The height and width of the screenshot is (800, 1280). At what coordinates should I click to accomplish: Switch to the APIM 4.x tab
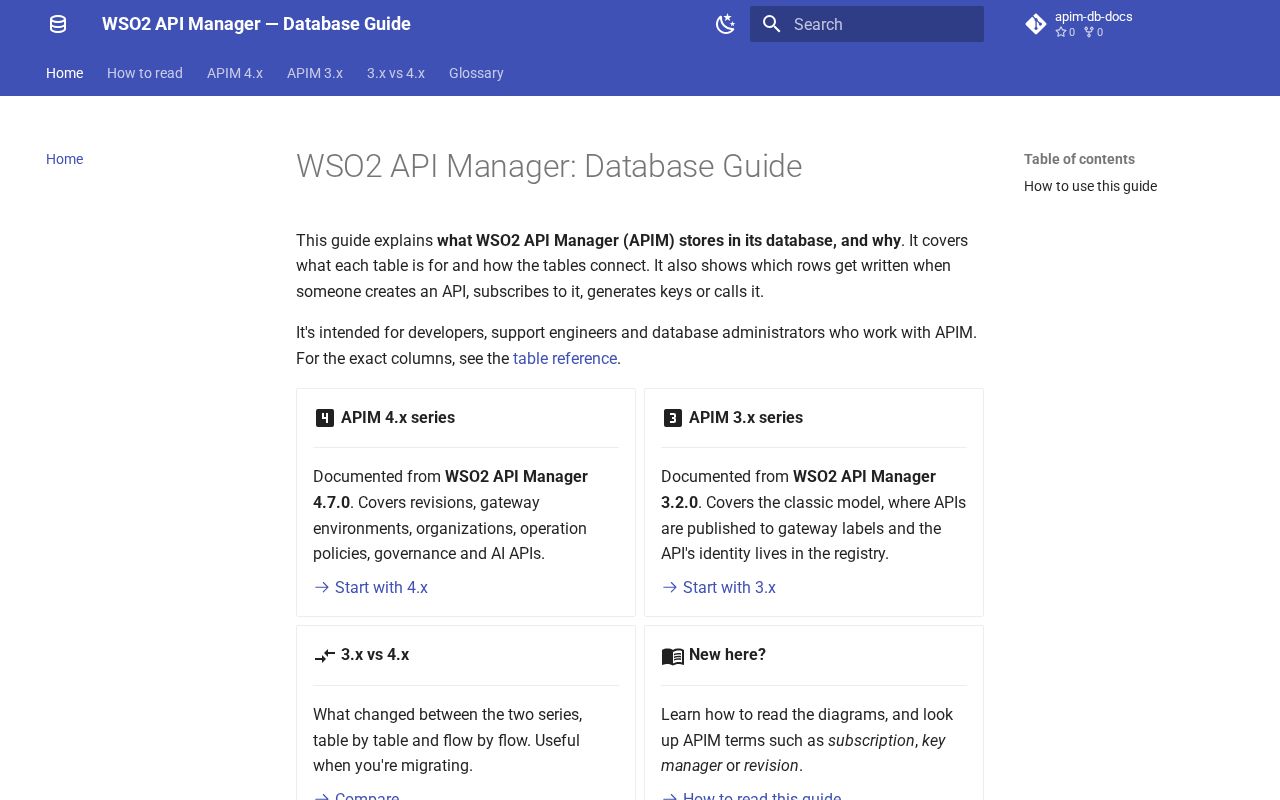click(235, 73)
